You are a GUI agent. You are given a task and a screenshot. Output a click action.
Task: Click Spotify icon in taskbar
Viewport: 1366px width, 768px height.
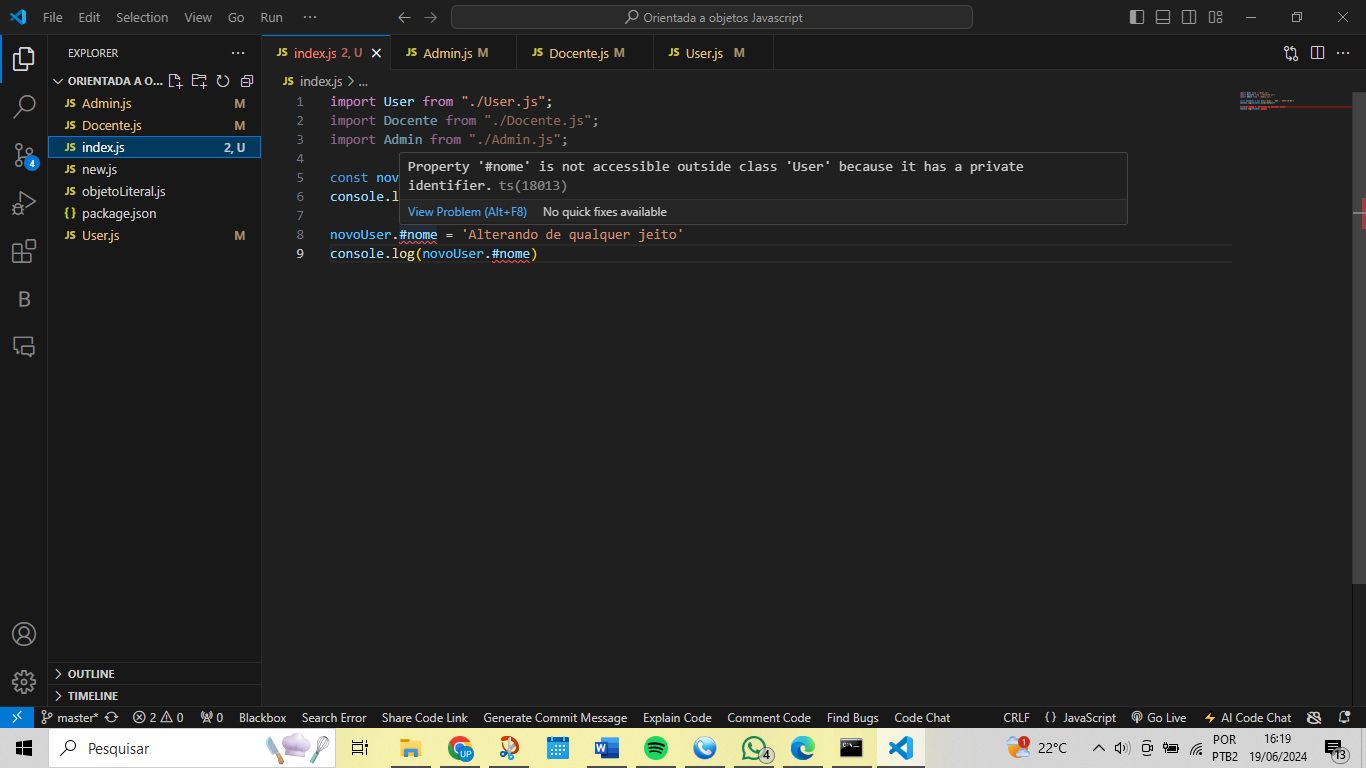coord(656,747)
